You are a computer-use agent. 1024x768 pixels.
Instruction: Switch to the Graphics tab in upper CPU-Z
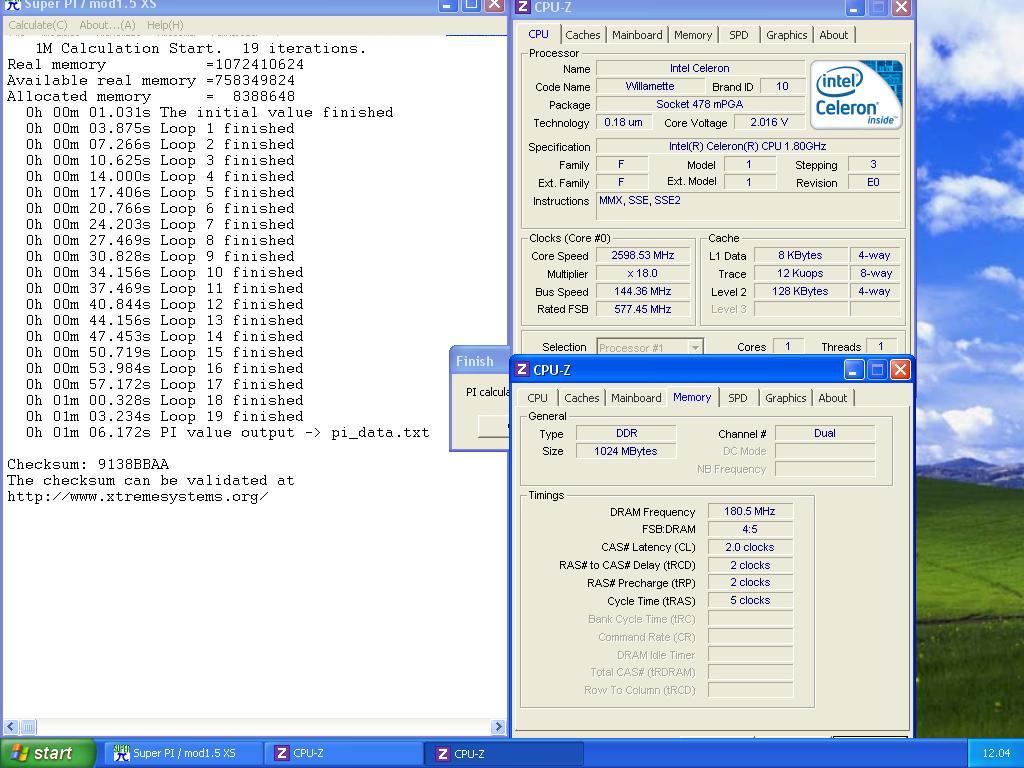click(786, 35)
